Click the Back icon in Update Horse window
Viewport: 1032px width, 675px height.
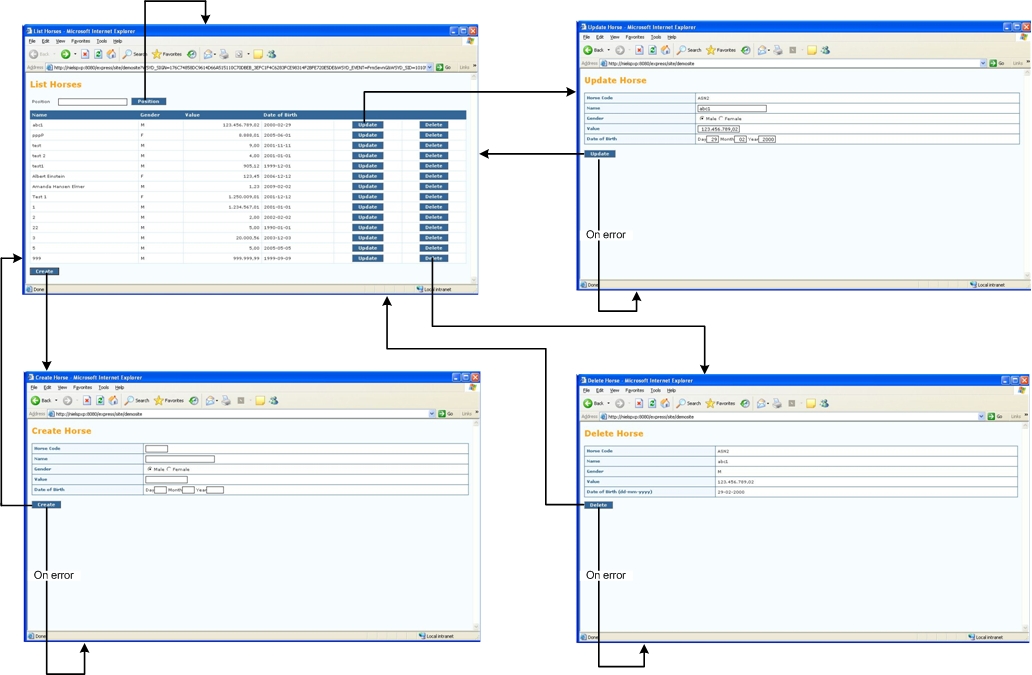593,50
